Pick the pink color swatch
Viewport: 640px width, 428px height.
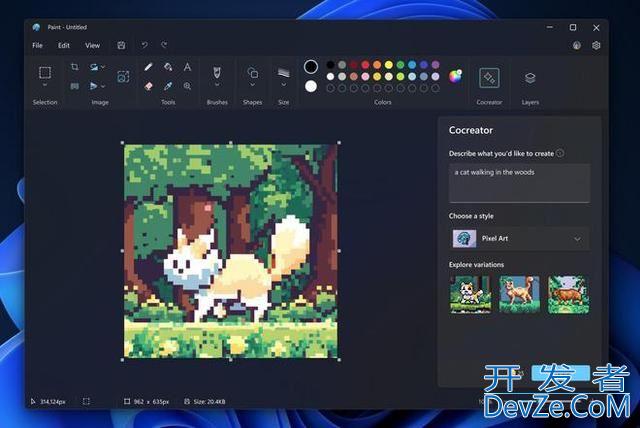coord(365,76)
